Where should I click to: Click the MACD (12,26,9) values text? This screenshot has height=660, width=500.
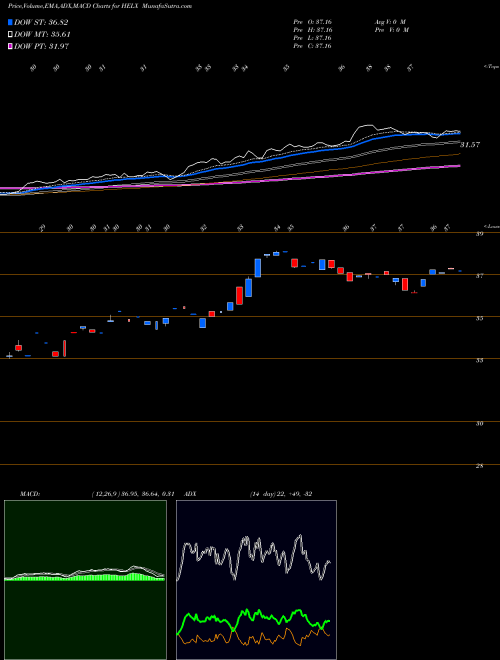pyautogui.click(x=132, y=494)
